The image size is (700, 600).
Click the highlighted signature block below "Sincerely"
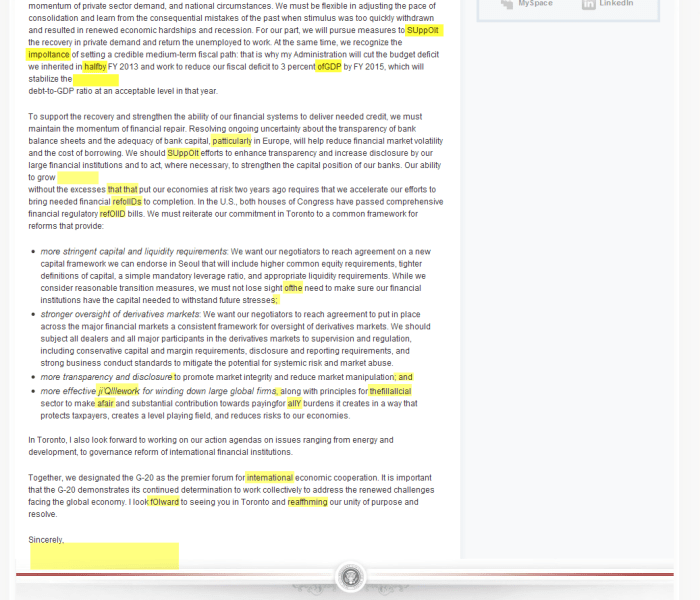pos(104,556)
